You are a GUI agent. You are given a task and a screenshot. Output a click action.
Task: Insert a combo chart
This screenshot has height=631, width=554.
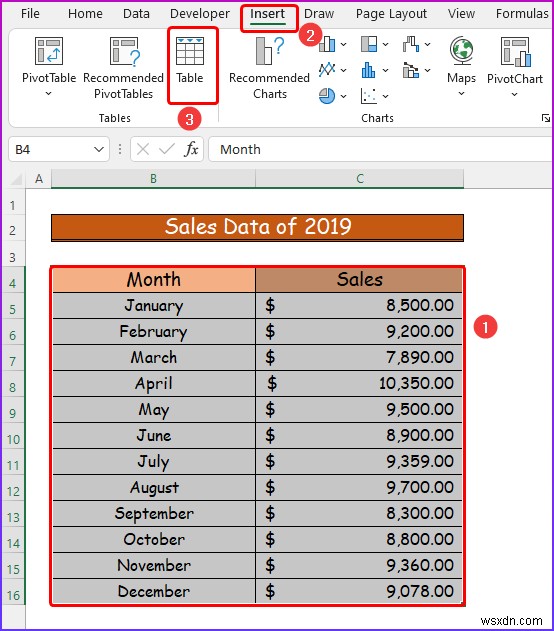coord(411,70)
